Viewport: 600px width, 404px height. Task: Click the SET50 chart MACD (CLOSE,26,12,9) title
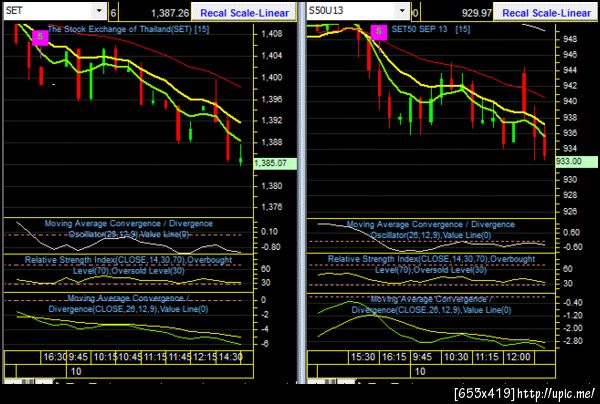(x=431, y=305)
